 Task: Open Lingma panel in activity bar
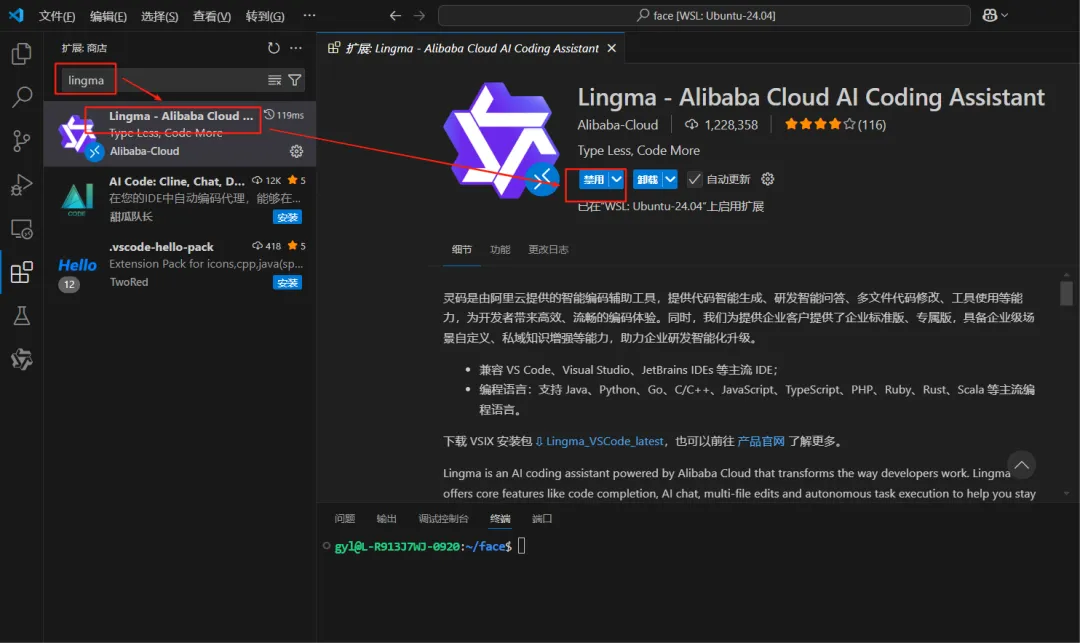pos(21,359)
